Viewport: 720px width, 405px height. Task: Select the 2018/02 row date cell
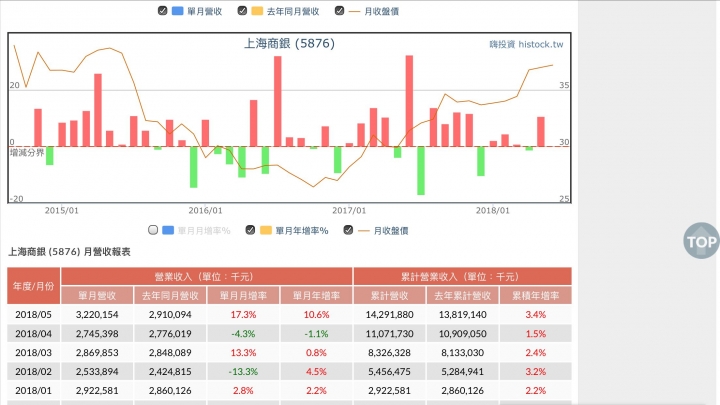33,371
